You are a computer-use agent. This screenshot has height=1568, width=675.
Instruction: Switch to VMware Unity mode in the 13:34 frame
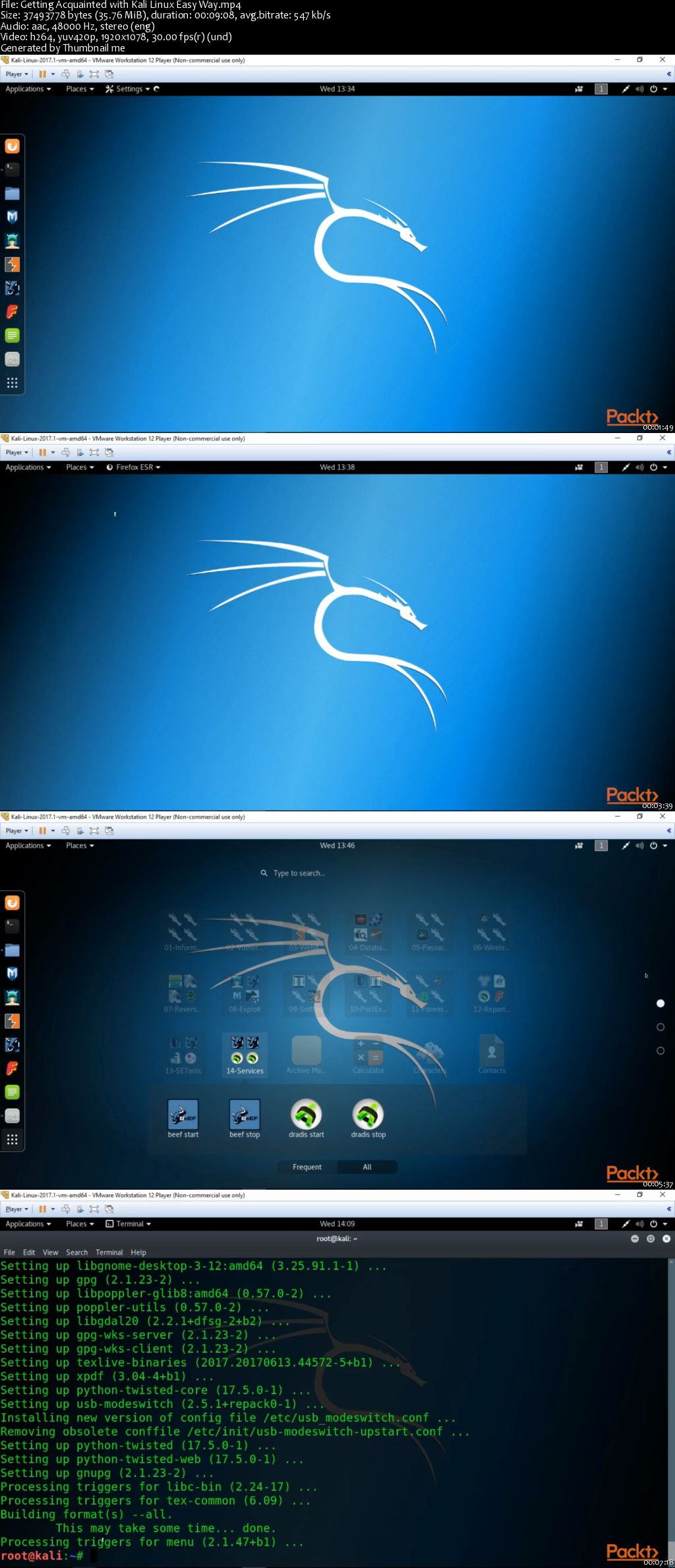109,74
